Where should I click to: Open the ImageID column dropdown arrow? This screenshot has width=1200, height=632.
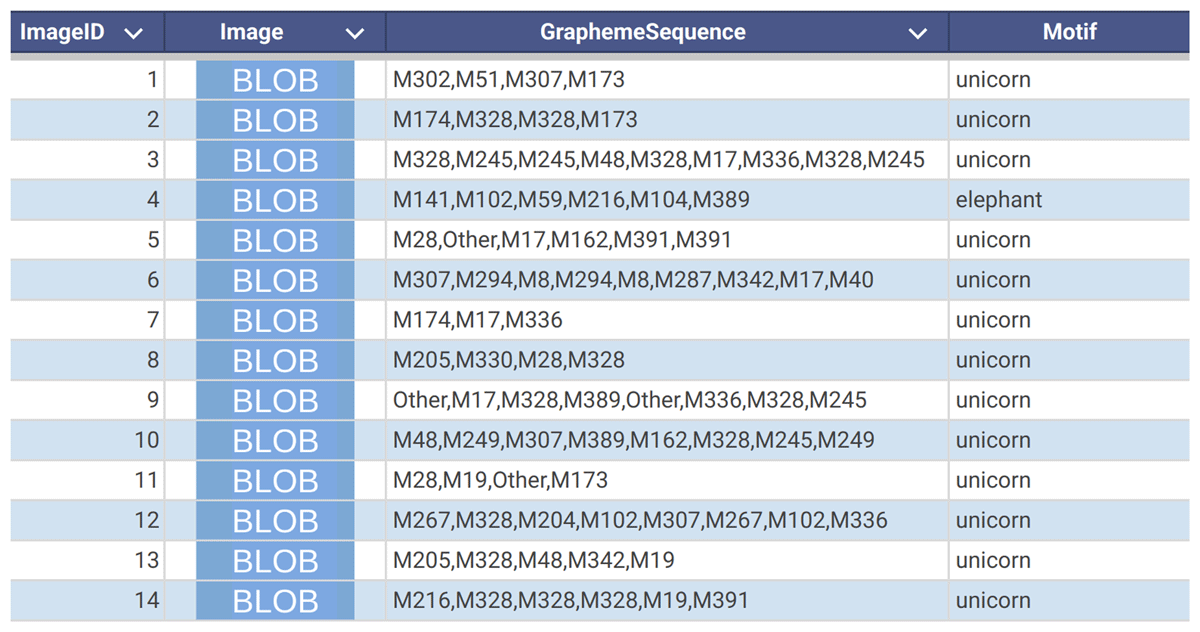(x=133, y=33)
